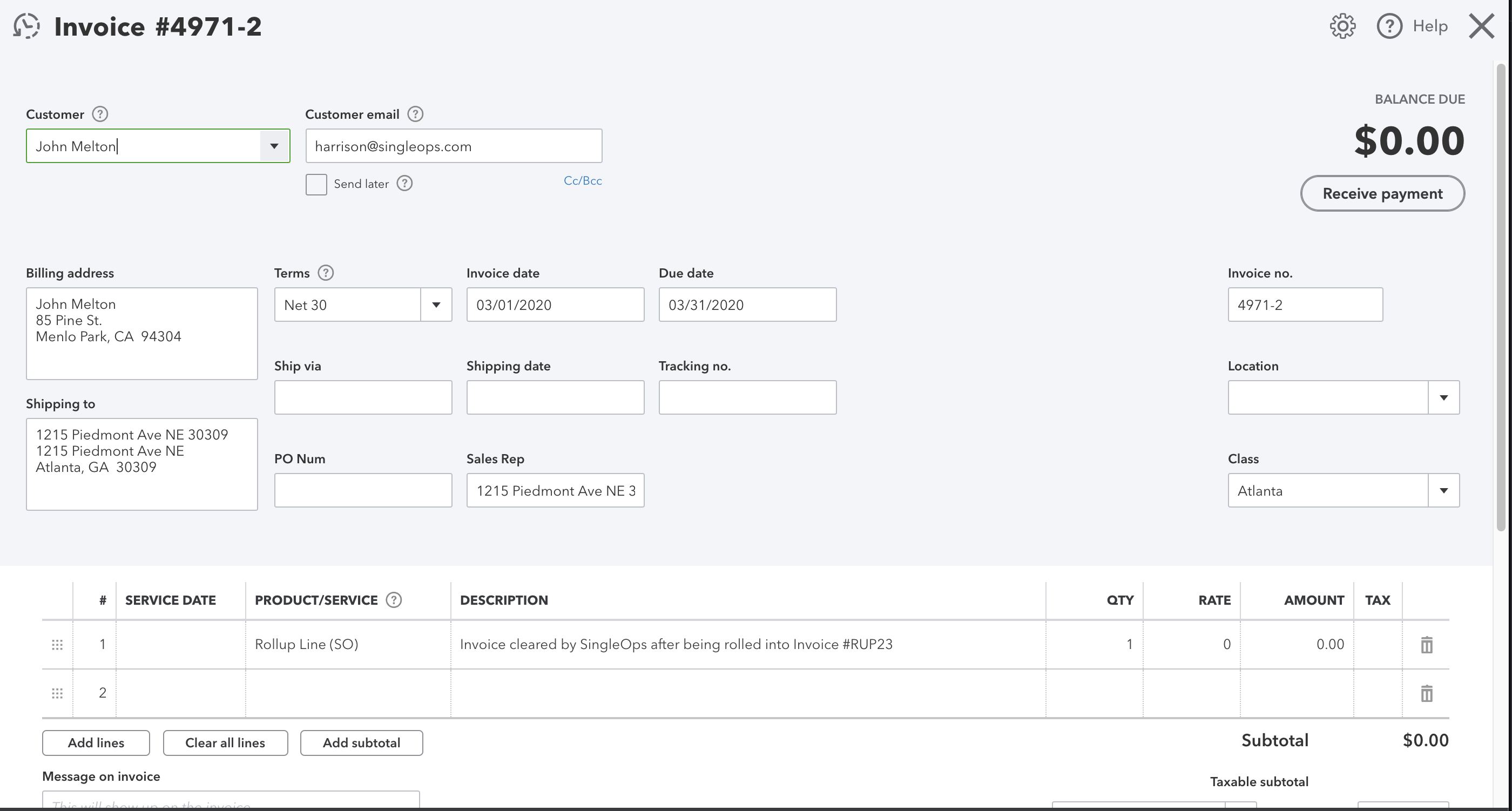Screen dimensions: 1512x811
Task: Open the Customer dropdown
Action: [274, 146]
